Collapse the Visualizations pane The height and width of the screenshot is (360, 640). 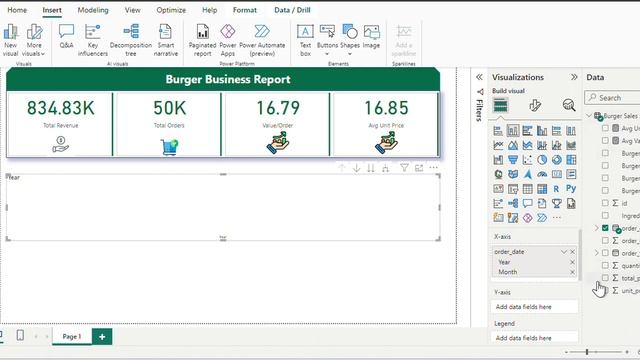click(x=574, y=77)
